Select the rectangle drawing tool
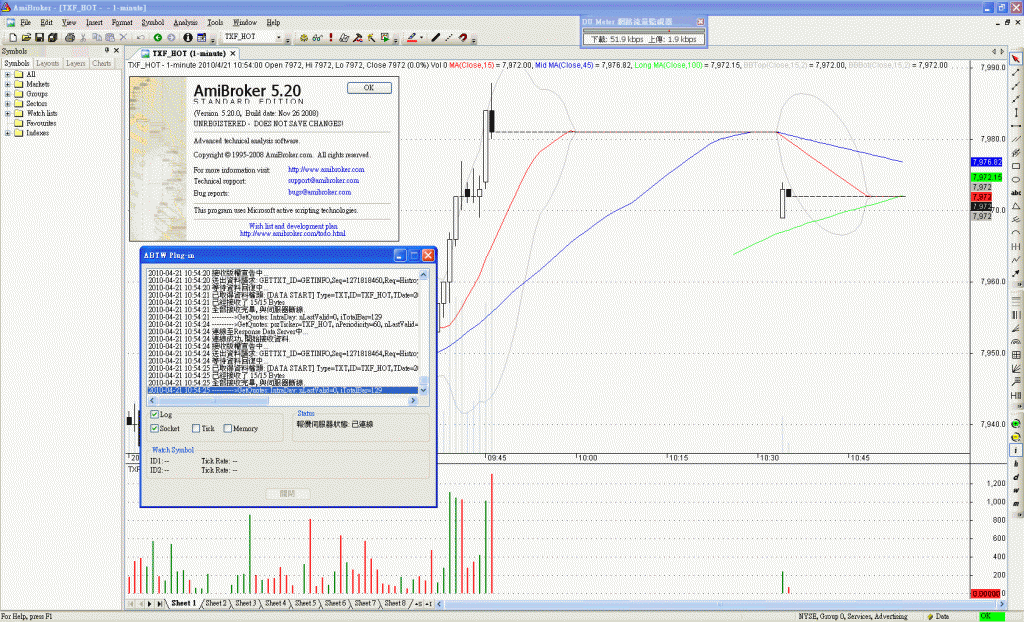 (1016, 166)
